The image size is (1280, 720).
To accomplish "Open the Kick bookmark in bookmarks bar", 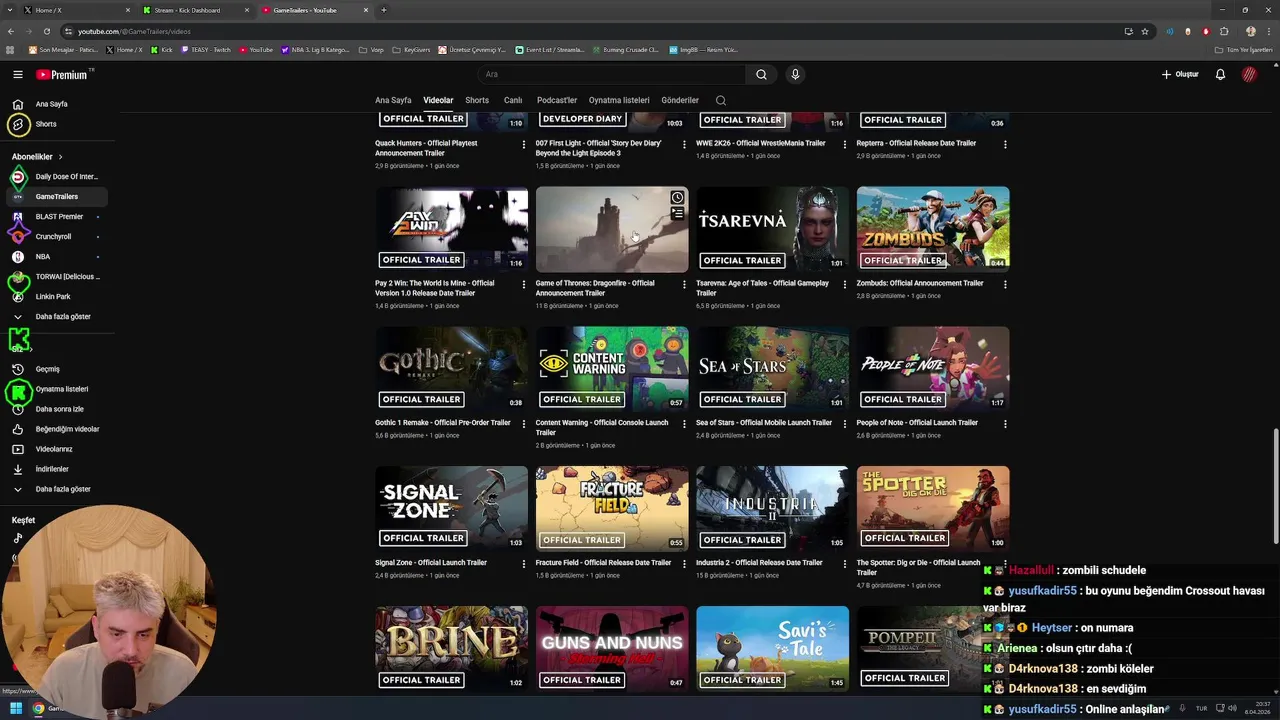I will point(162,49).
